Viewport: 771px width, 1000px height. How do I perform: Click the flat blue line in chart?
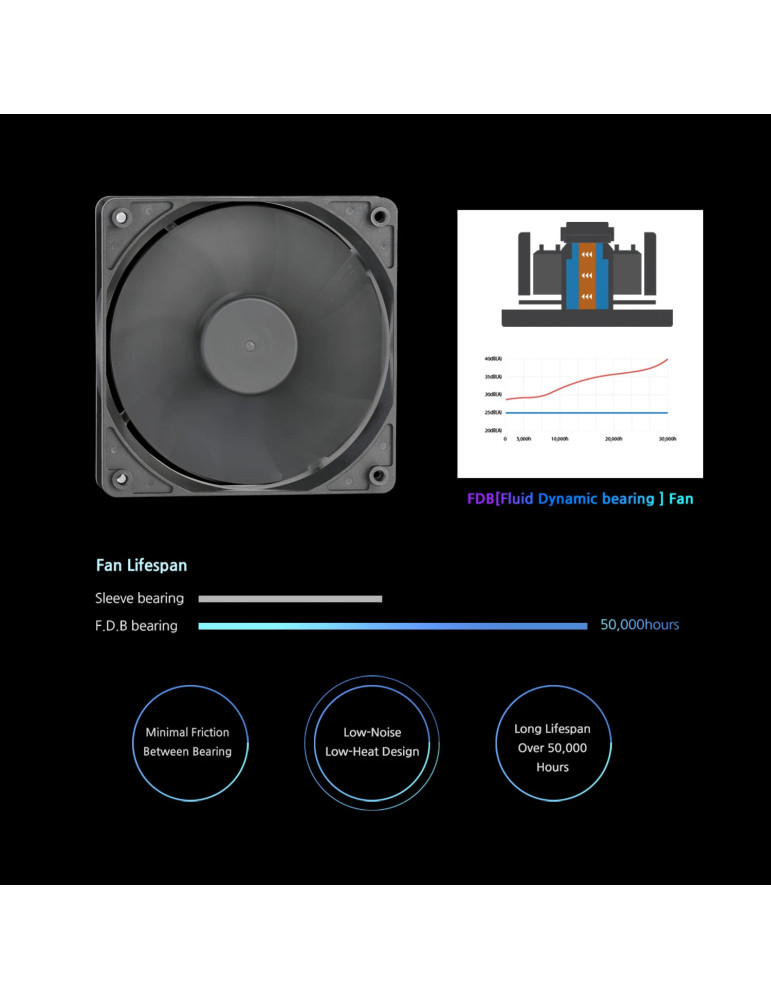pyautogui.click(x=586, y=412)
